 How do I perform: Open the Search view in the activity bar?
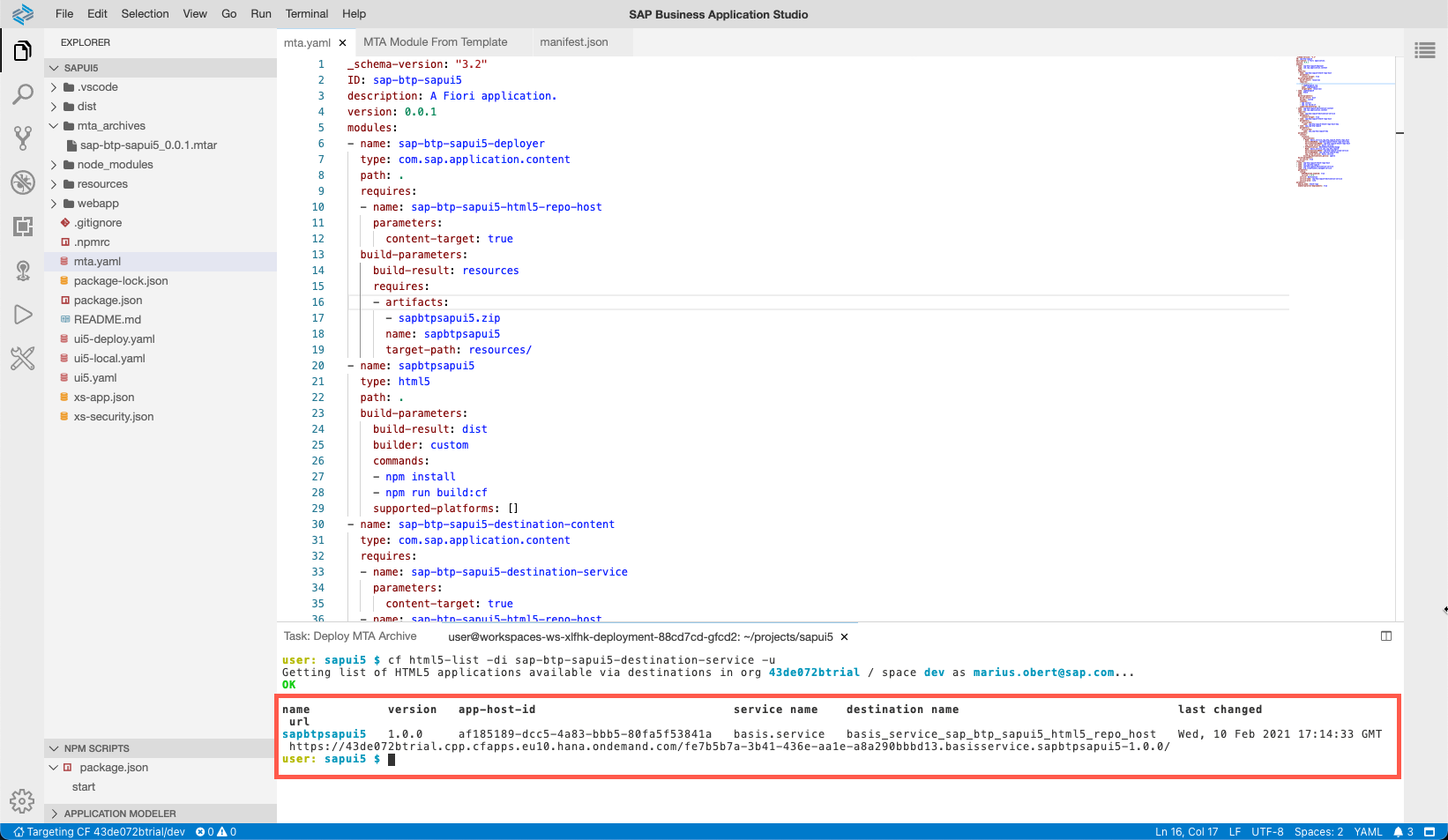tap(23, 94)
